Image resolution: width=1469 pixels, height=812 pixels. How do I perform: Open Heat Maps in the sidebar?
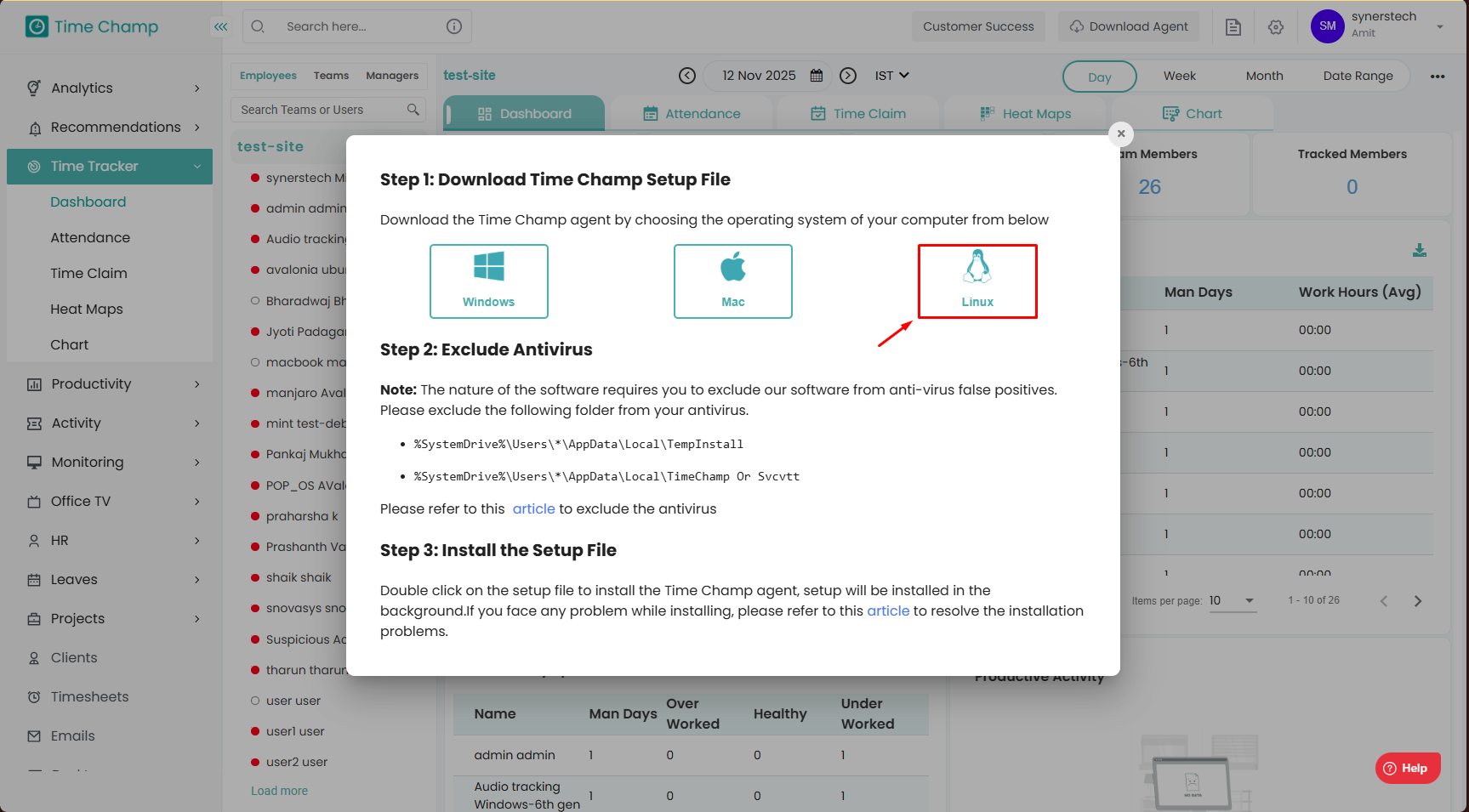click(x=87, y=309)
